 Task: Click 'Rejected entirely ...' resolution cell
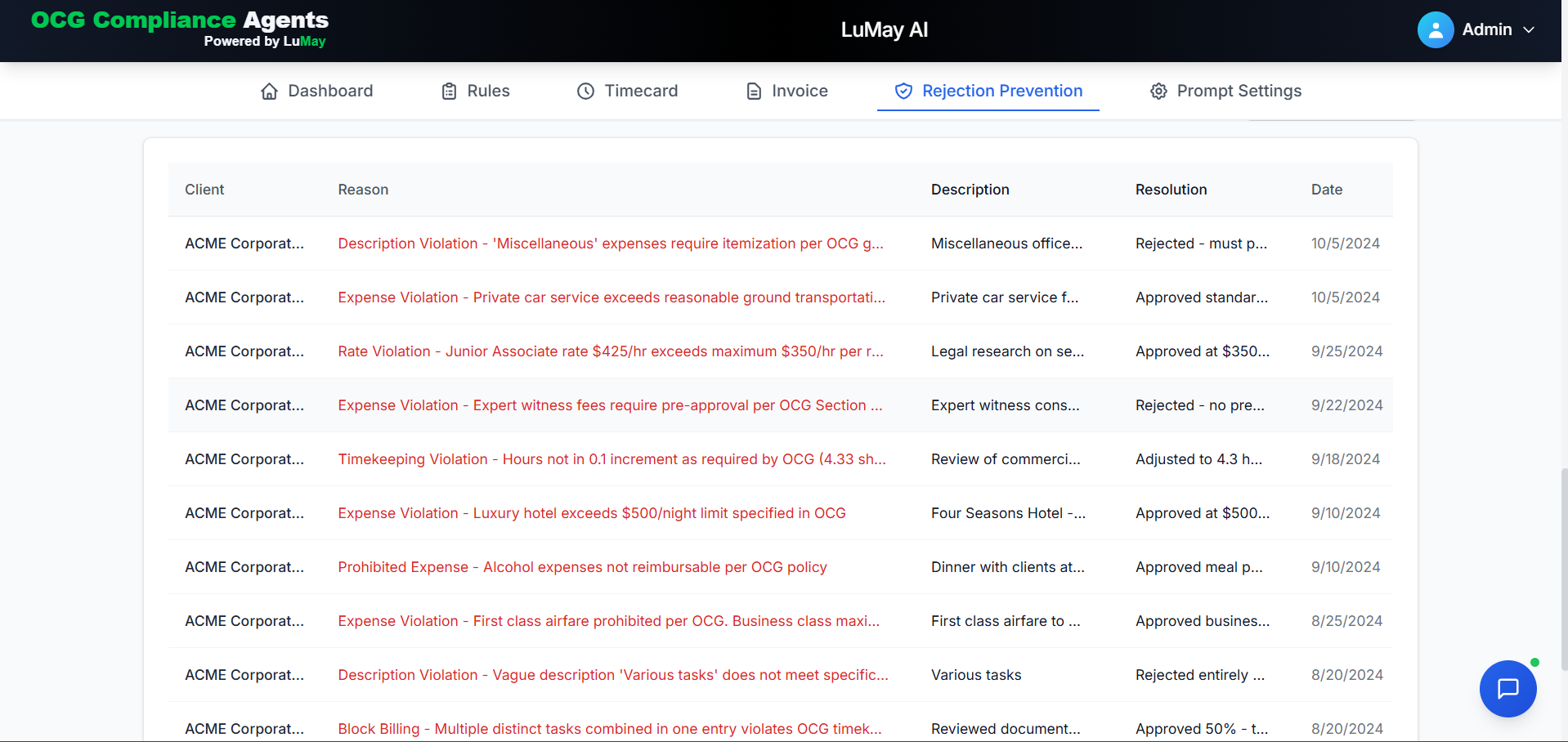point(1199,675)
